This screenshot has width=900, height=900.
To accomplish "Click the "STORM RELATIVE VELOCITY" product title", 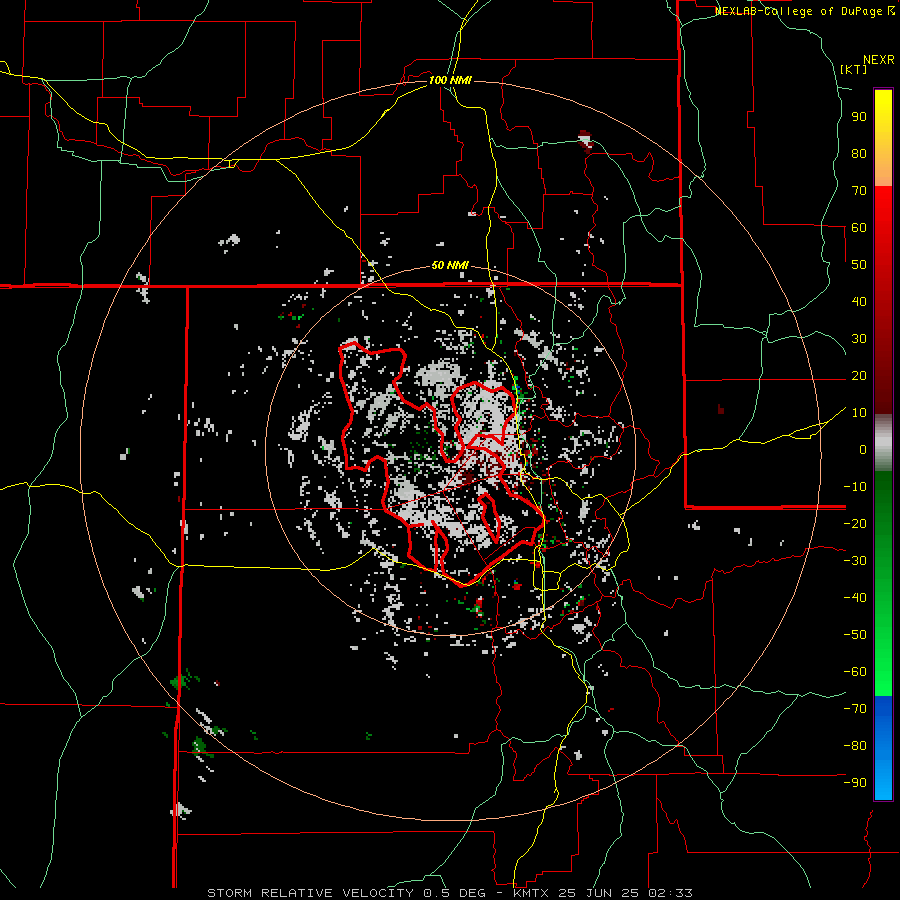I will coord(310,893).
